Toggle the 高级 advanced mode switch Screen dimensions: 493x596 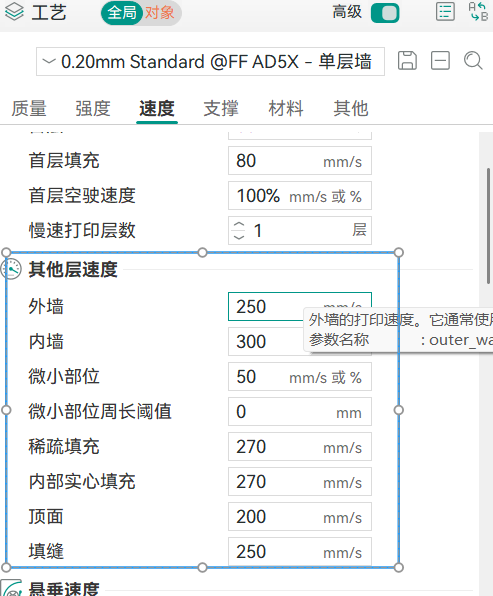click(385, 13)
